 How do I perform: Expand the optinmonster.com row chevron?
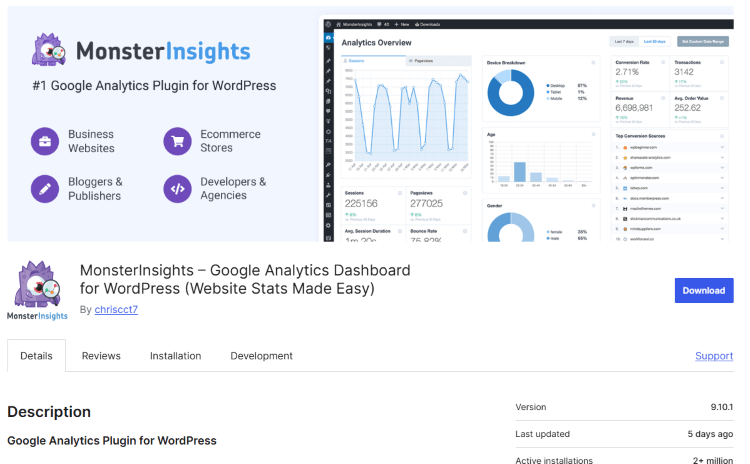tap(722, 178)
